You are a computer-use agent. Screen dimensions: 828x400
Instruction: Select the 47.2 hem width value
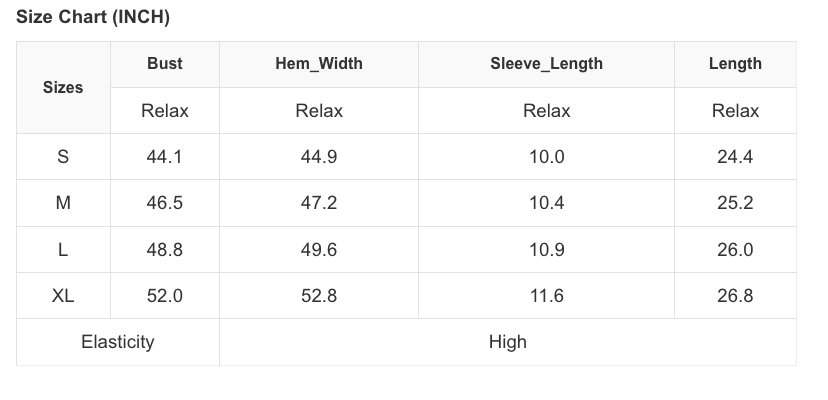coord(319,203)
